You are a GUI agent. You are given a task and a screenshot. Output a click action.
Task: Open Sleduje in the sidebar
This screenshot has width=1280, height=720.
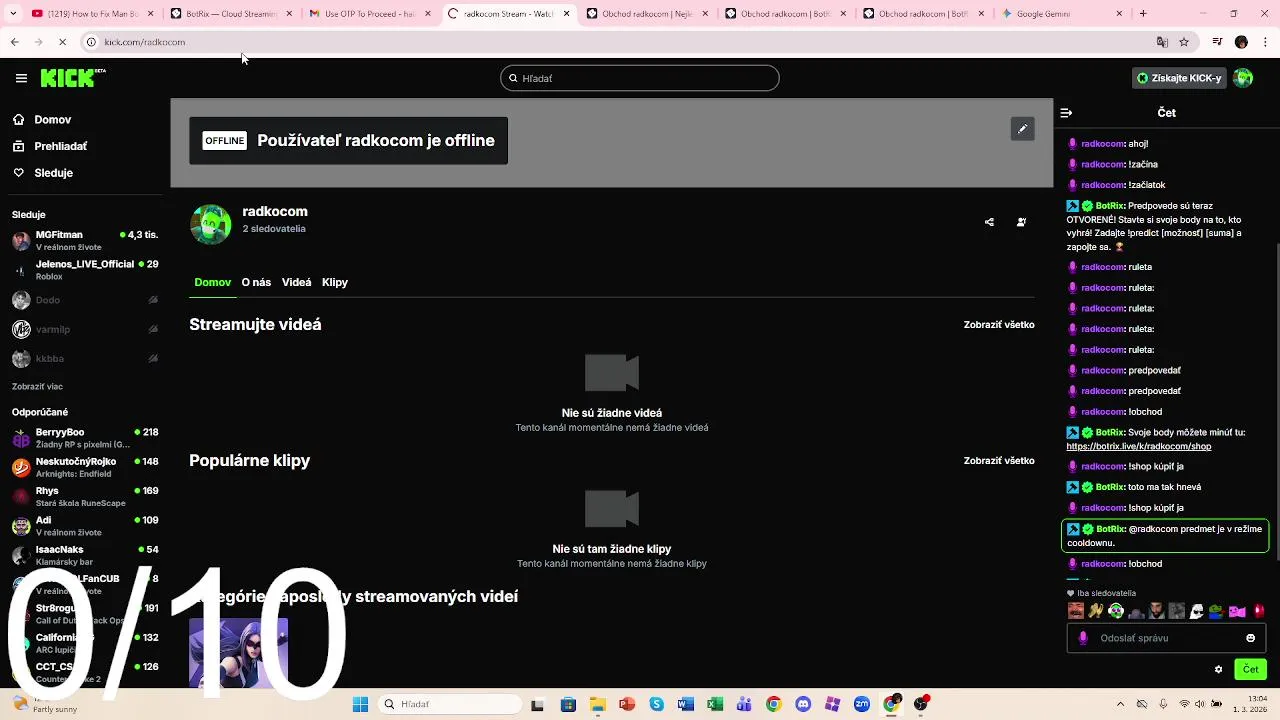click(x=43, y=173)
